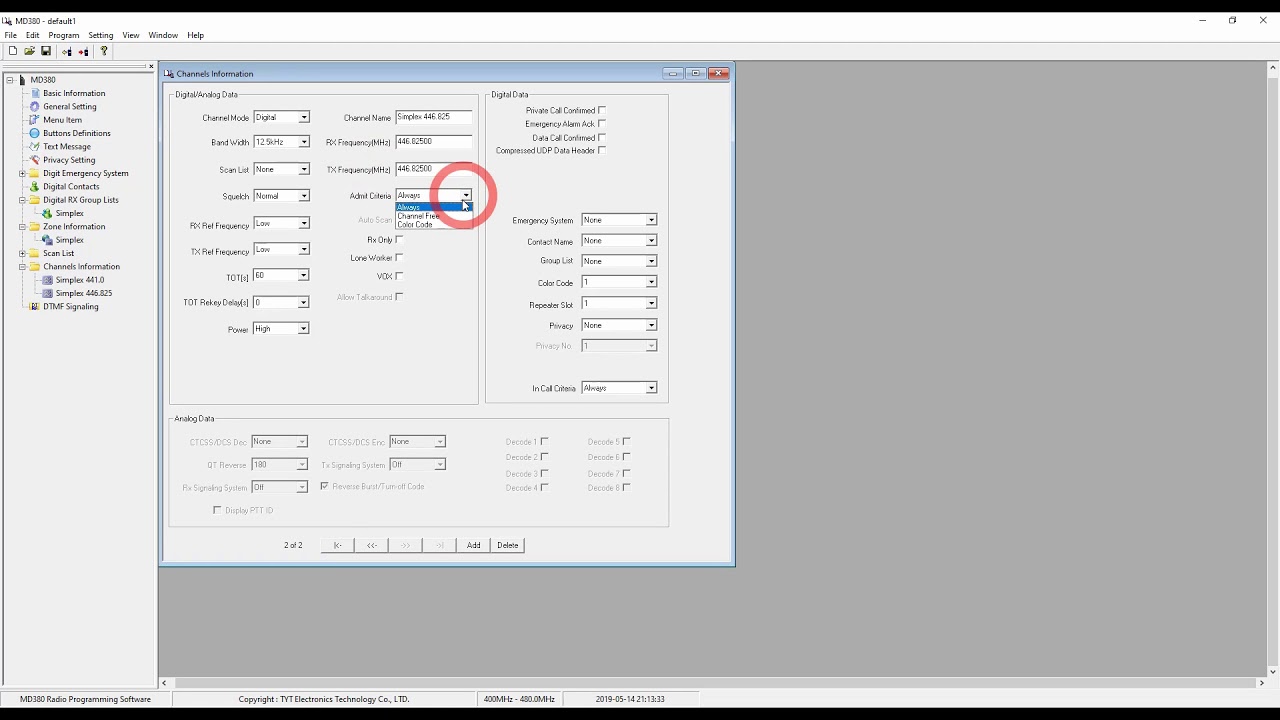Select the Channels Information folder in the tree
1280x720 pixels.
coord(81,266)
